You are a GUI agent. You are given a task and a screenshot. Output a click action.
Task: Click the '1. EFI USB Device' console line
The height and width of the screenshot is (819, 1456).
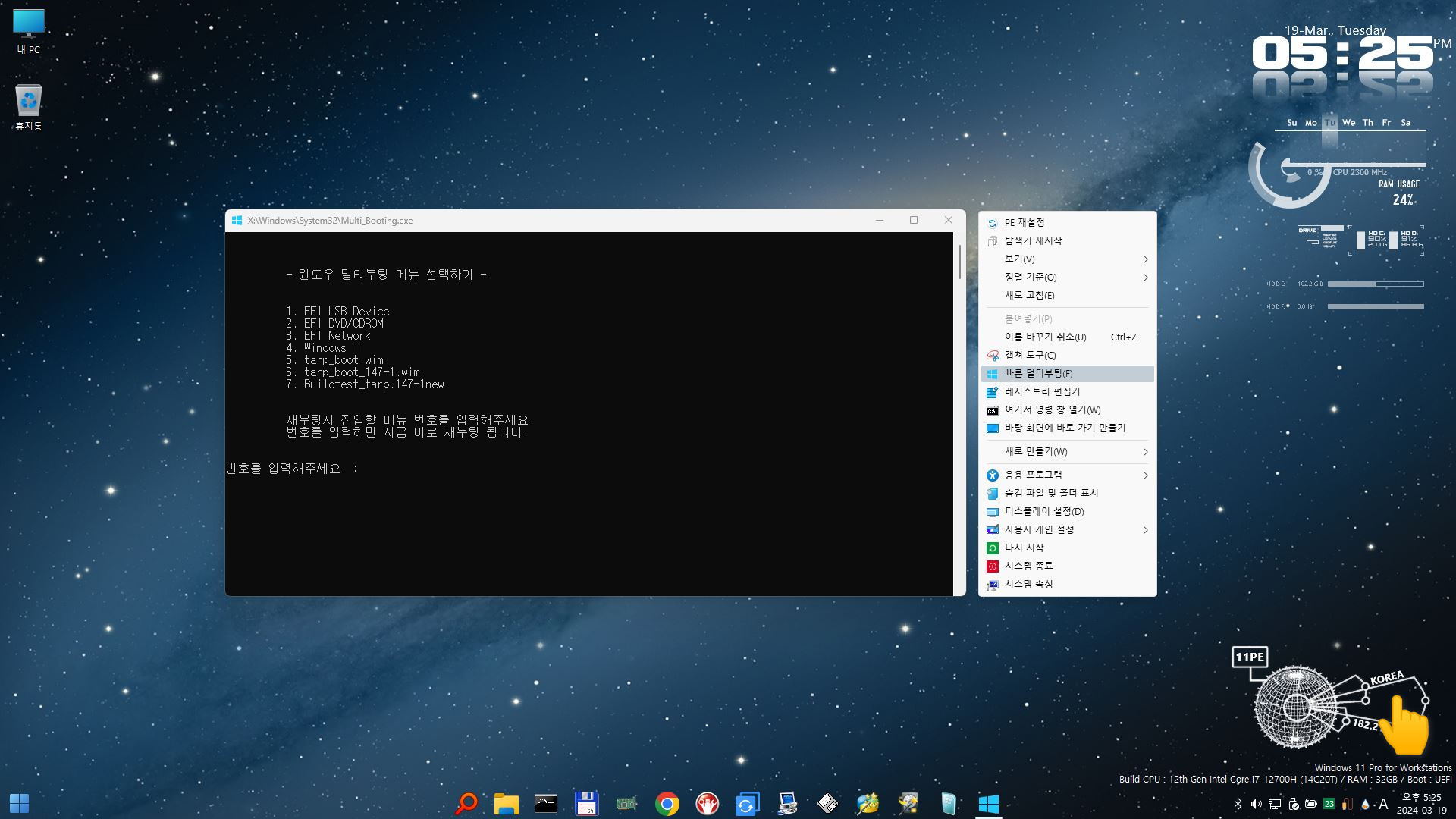tap(337, 312)
